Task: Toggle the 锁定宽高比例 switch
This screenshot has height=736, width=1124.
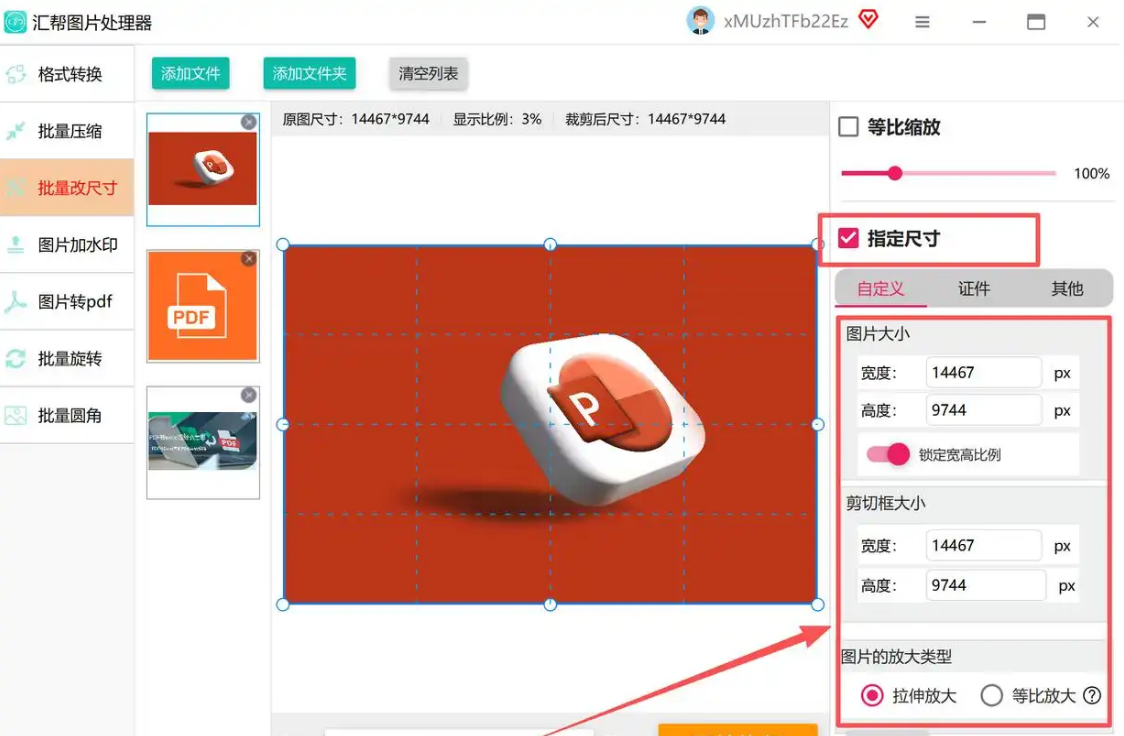Action: [x=887, y=454]
